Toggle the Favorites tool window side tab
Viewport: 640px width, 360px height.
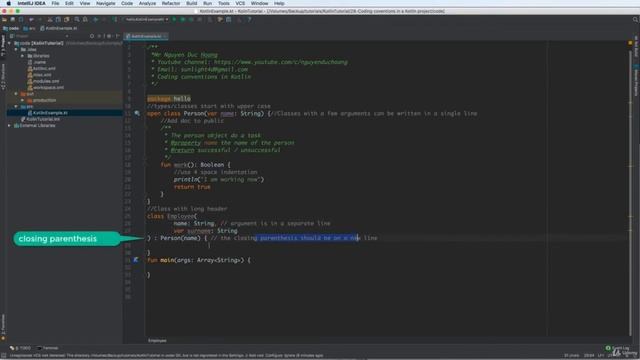point(3,327)
